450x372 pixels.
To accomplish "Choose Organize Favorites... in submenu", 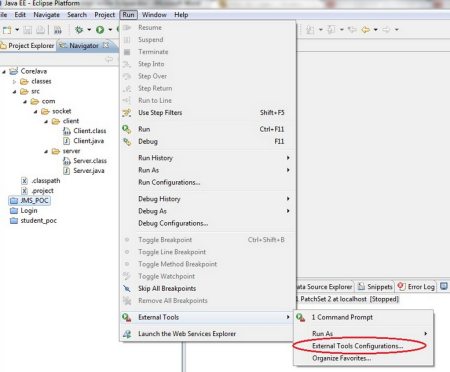I will point(364,358).
